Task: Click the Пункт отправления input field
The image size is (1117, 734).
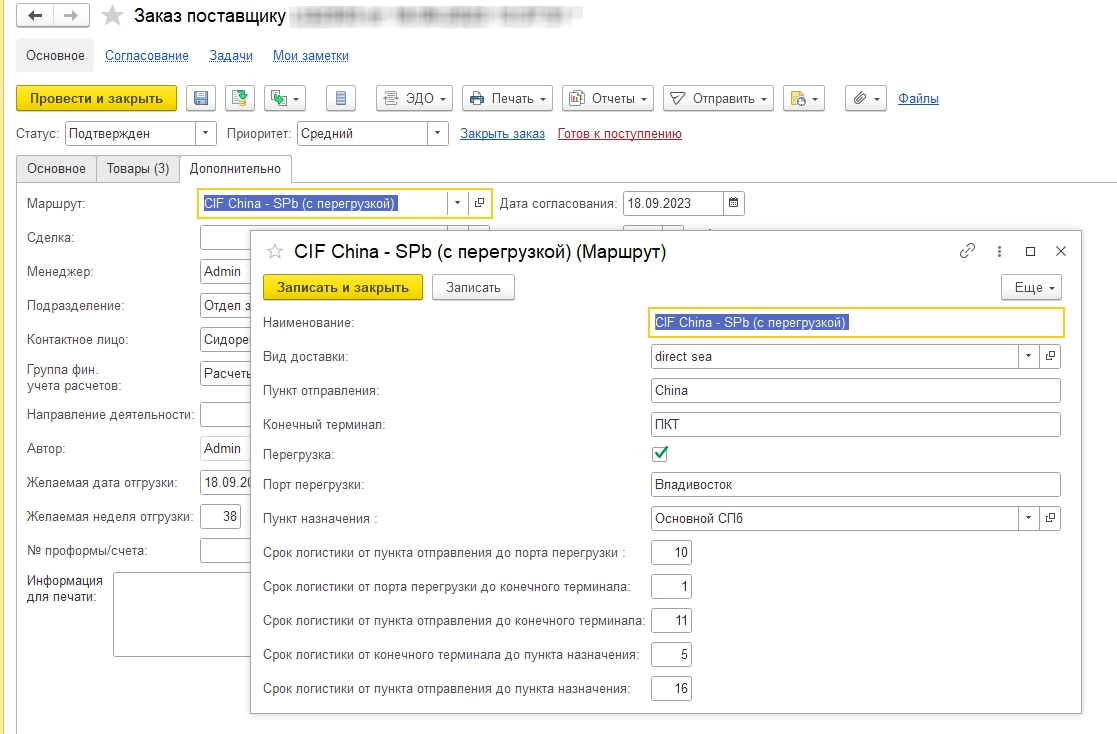Action: [x=856, y=391]
